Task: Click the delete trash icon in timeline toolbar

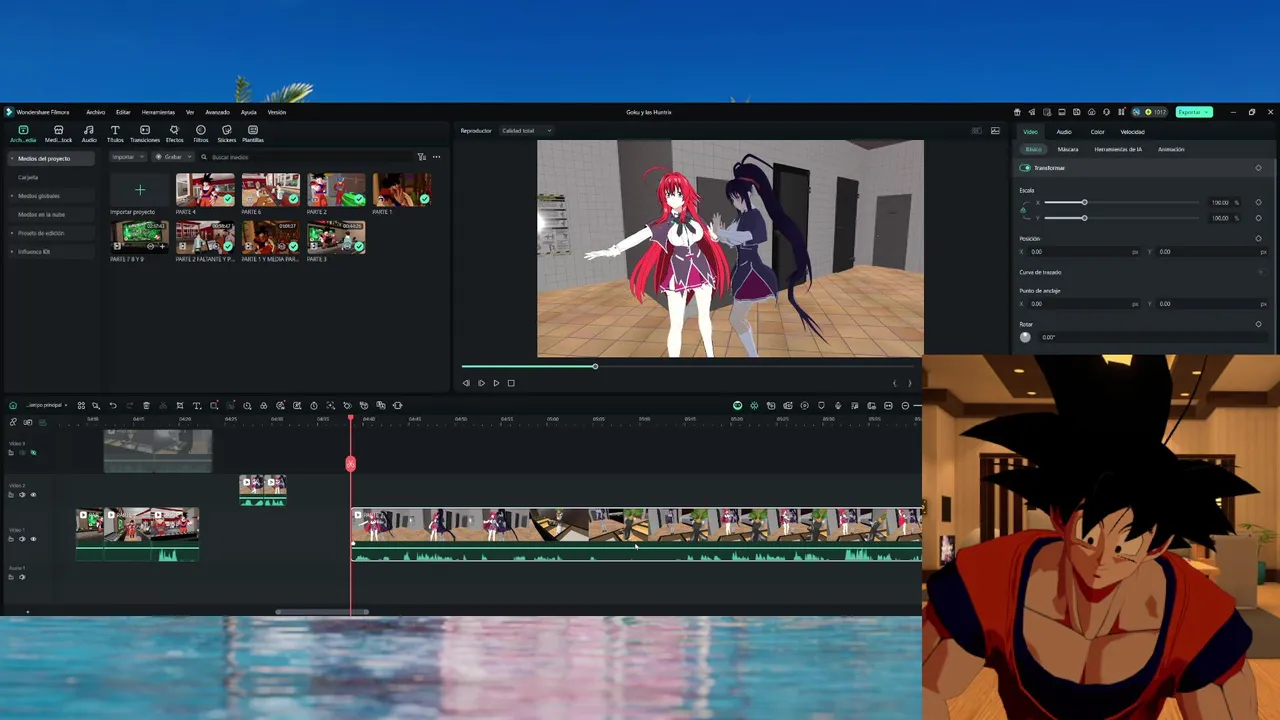Action: [x=146, y=405]
